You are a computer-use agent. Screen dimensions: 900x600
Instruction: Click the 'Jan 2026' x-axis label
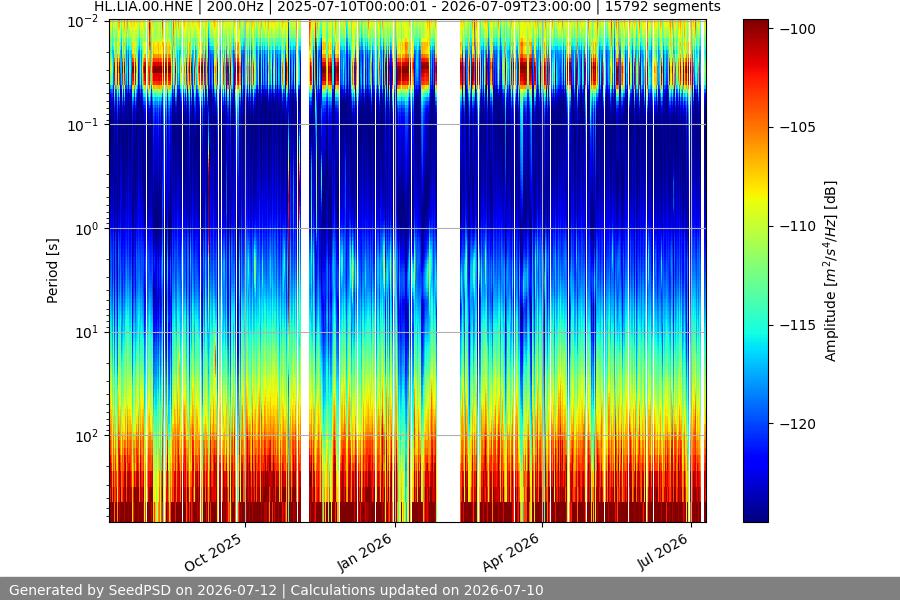(364, 552)
